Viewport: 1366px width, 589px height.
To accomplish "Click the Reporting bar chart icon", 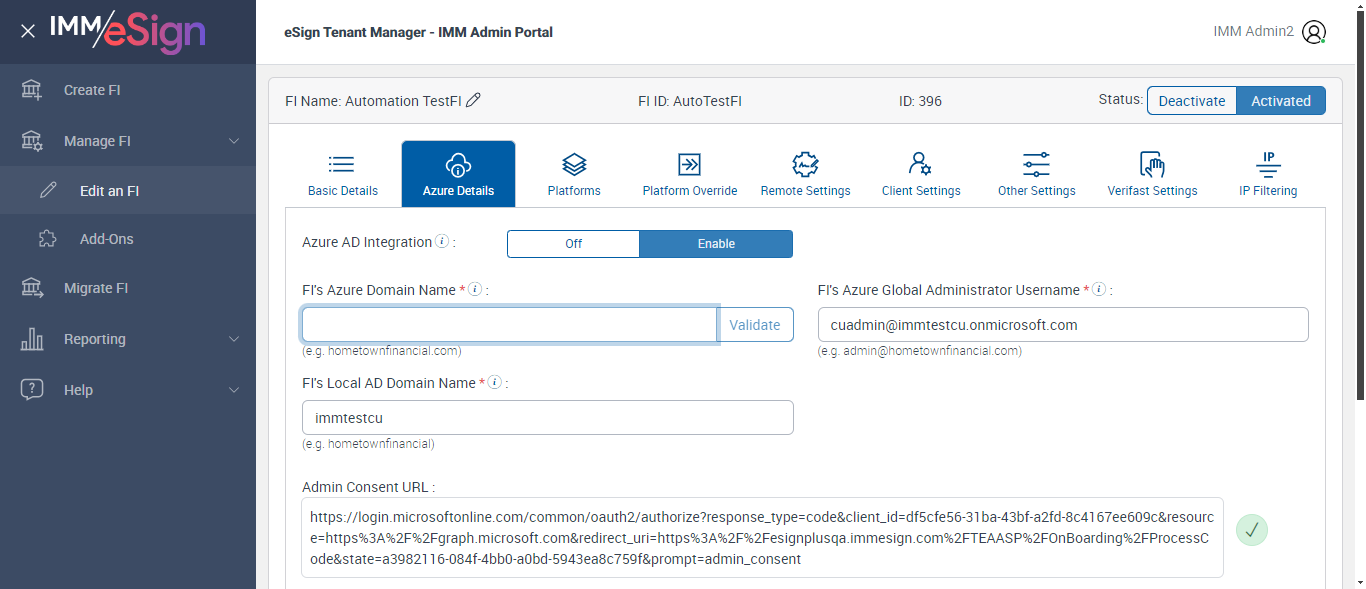I will pos(32,339).
